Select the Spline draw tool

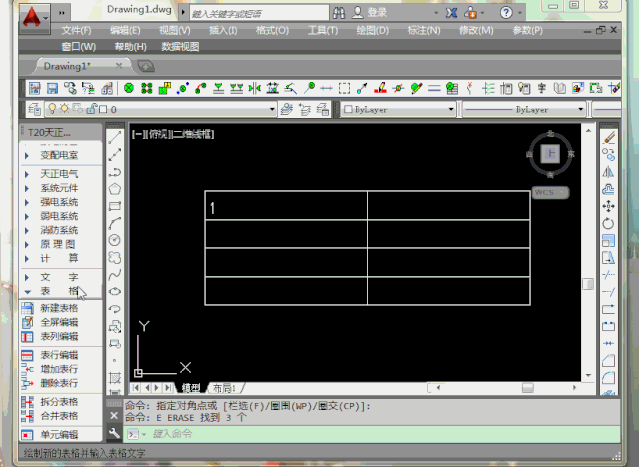pyautogui.click(x=115, y=275)
